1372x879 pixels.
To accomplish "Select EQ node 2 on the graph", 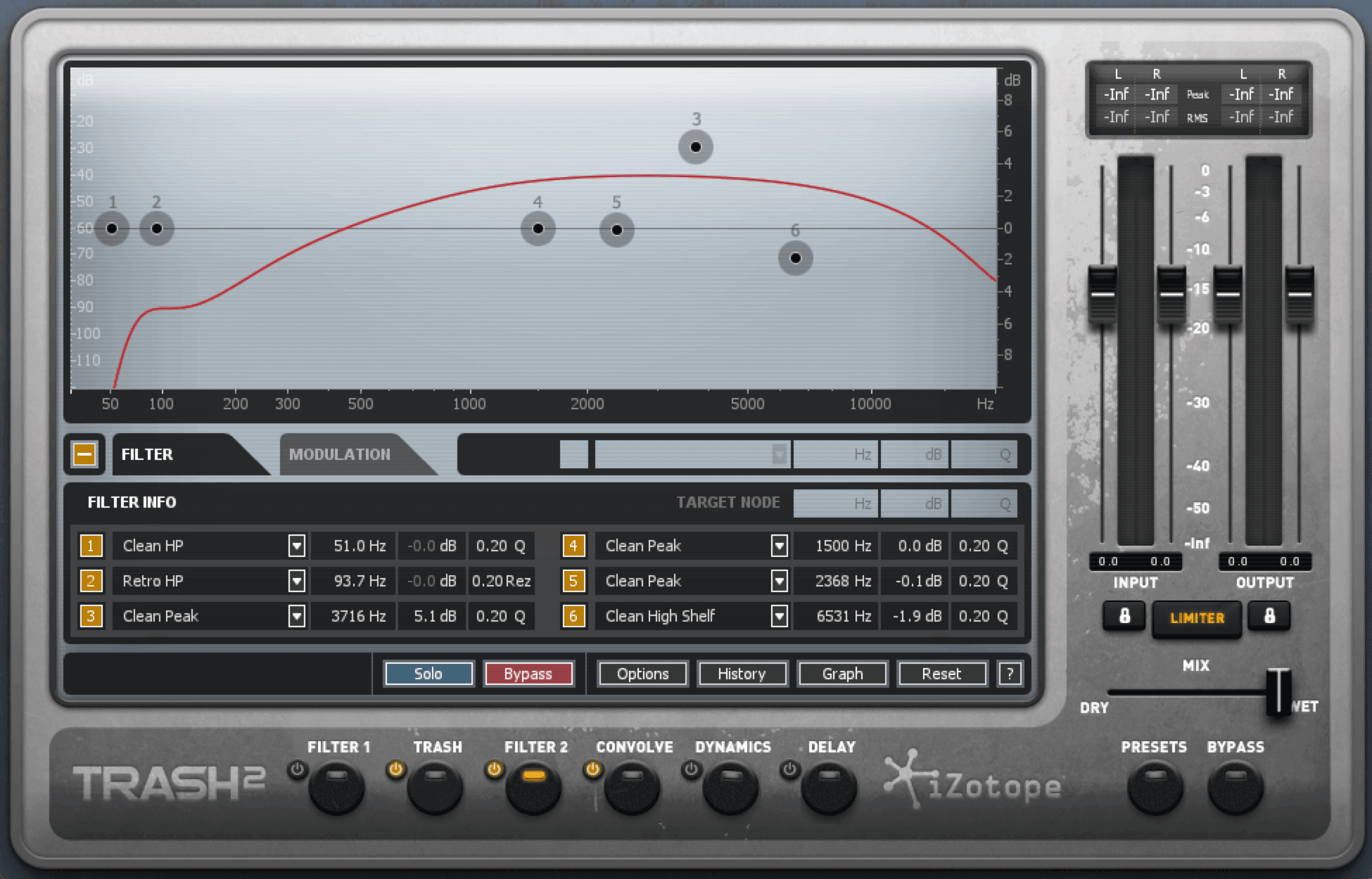I will coord(157,229).
